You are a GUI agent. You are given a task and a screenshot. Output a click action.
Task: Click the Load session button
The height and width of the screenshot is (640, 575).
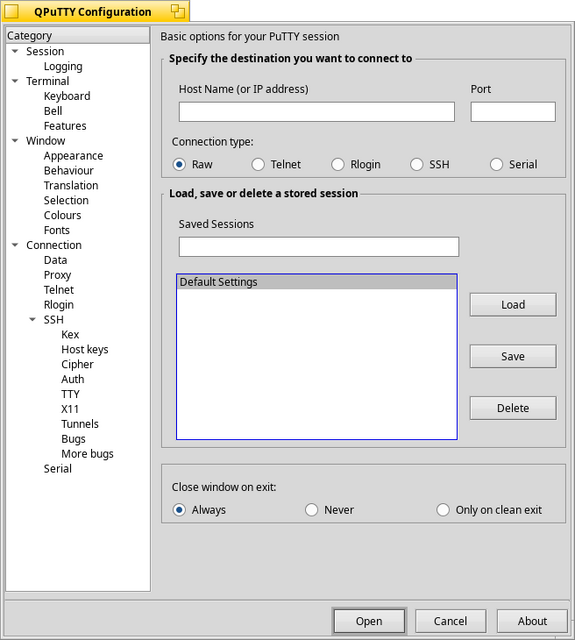513,304
